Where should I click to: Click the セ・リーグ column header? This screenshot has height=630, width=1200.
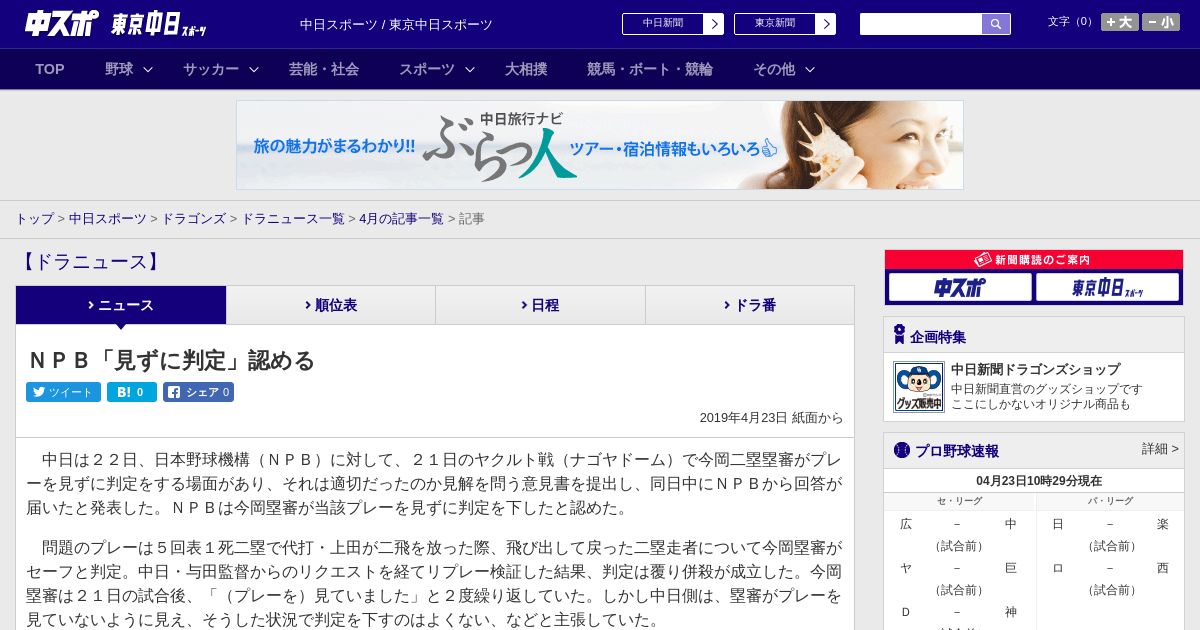click(958, 501)
